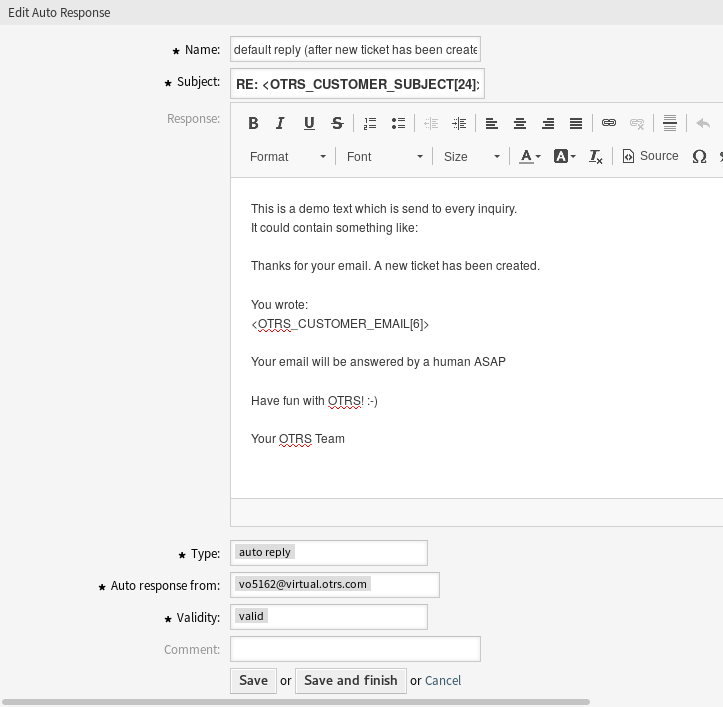Apply italic formatting

point(280,123)
